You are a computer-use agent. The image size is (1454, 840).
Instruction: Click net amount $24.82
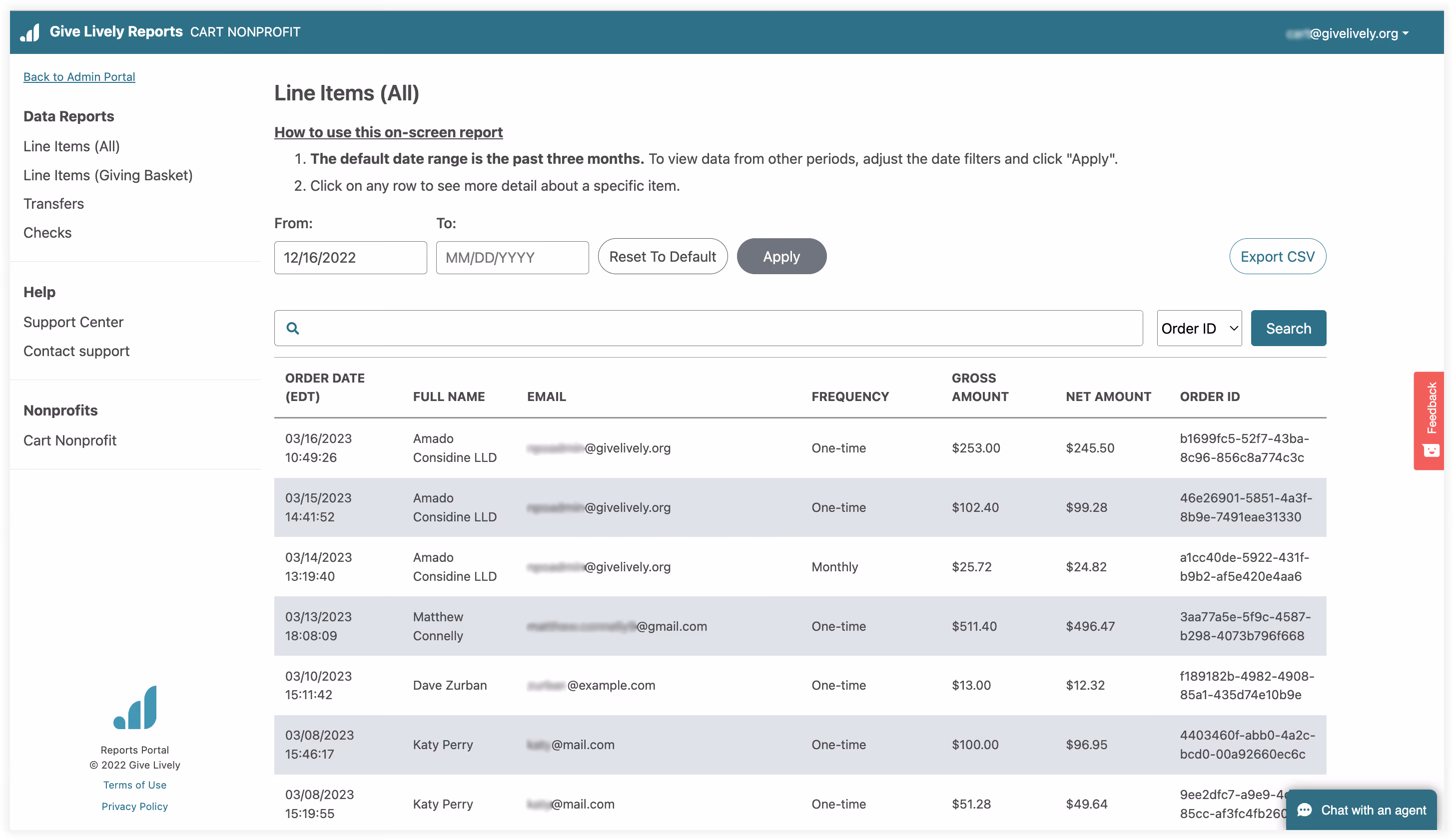pos(1086,567)
